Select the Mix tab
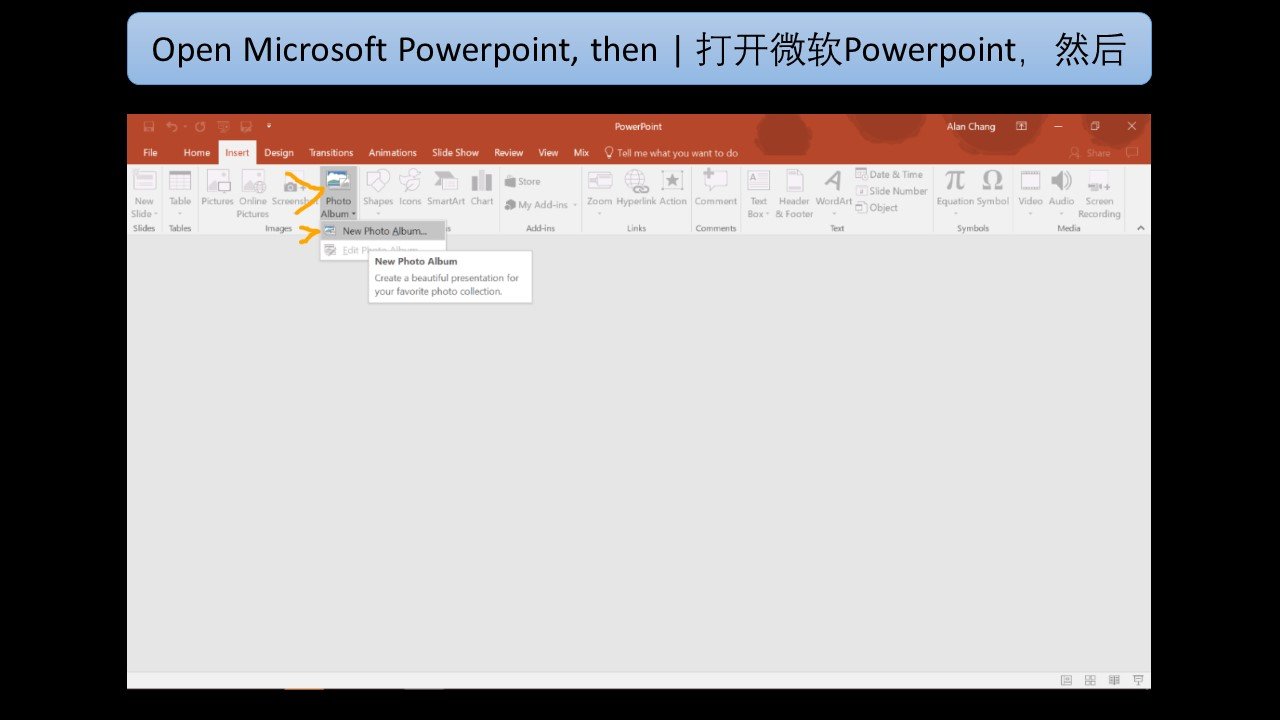This screenshot has height=720, width=1280. (581, 153)
